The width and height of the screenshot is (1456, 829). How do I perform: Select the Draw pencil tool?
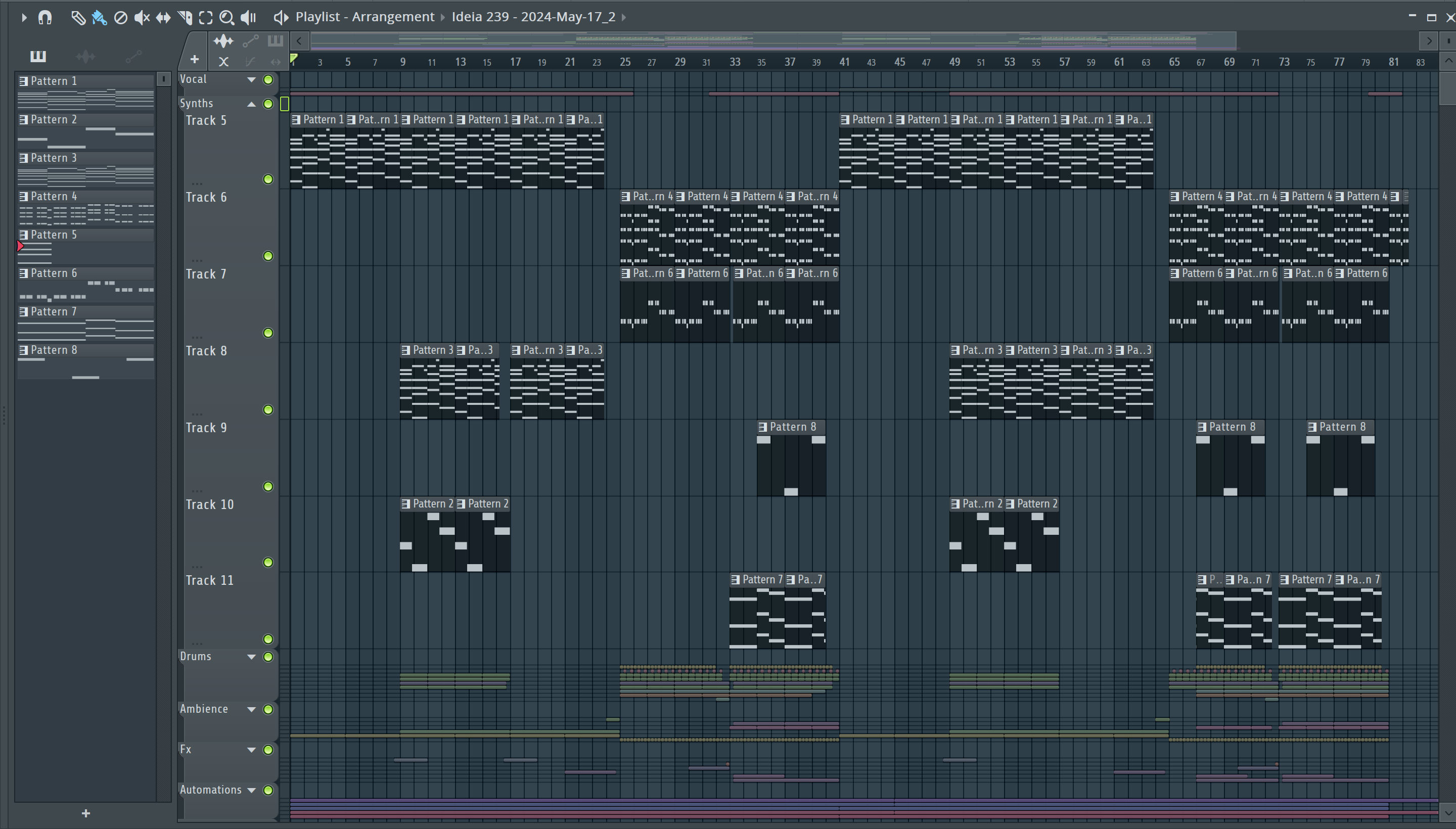click(78, 18)
